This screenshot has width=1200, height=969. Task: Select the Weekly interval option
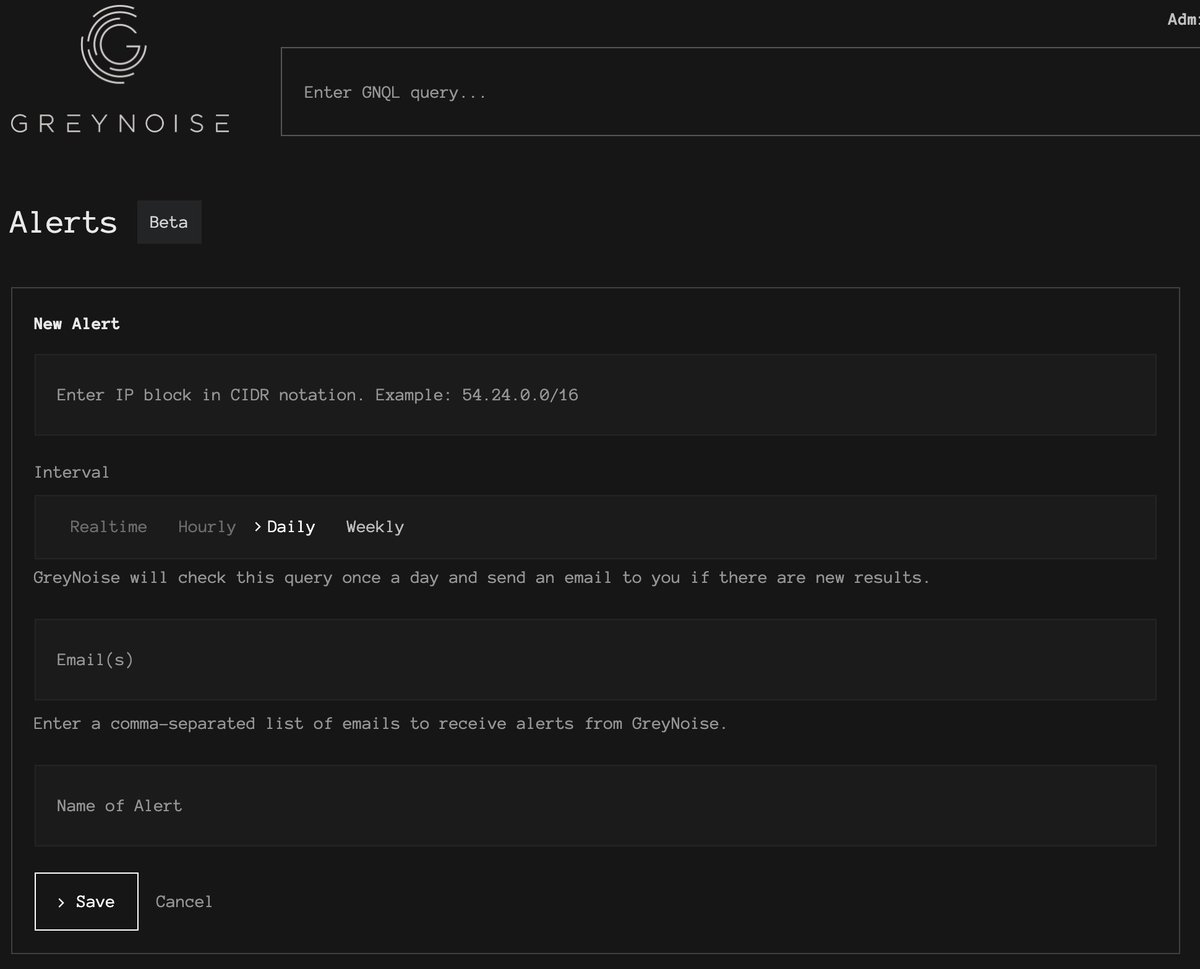coord(375,527)
